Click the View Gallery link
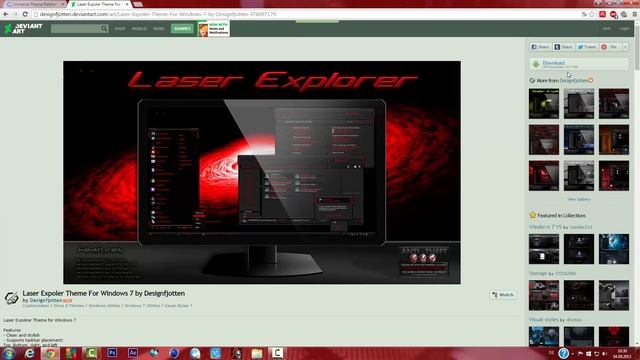The height and width of the screenshot is (360, 640). coord(579,199)
